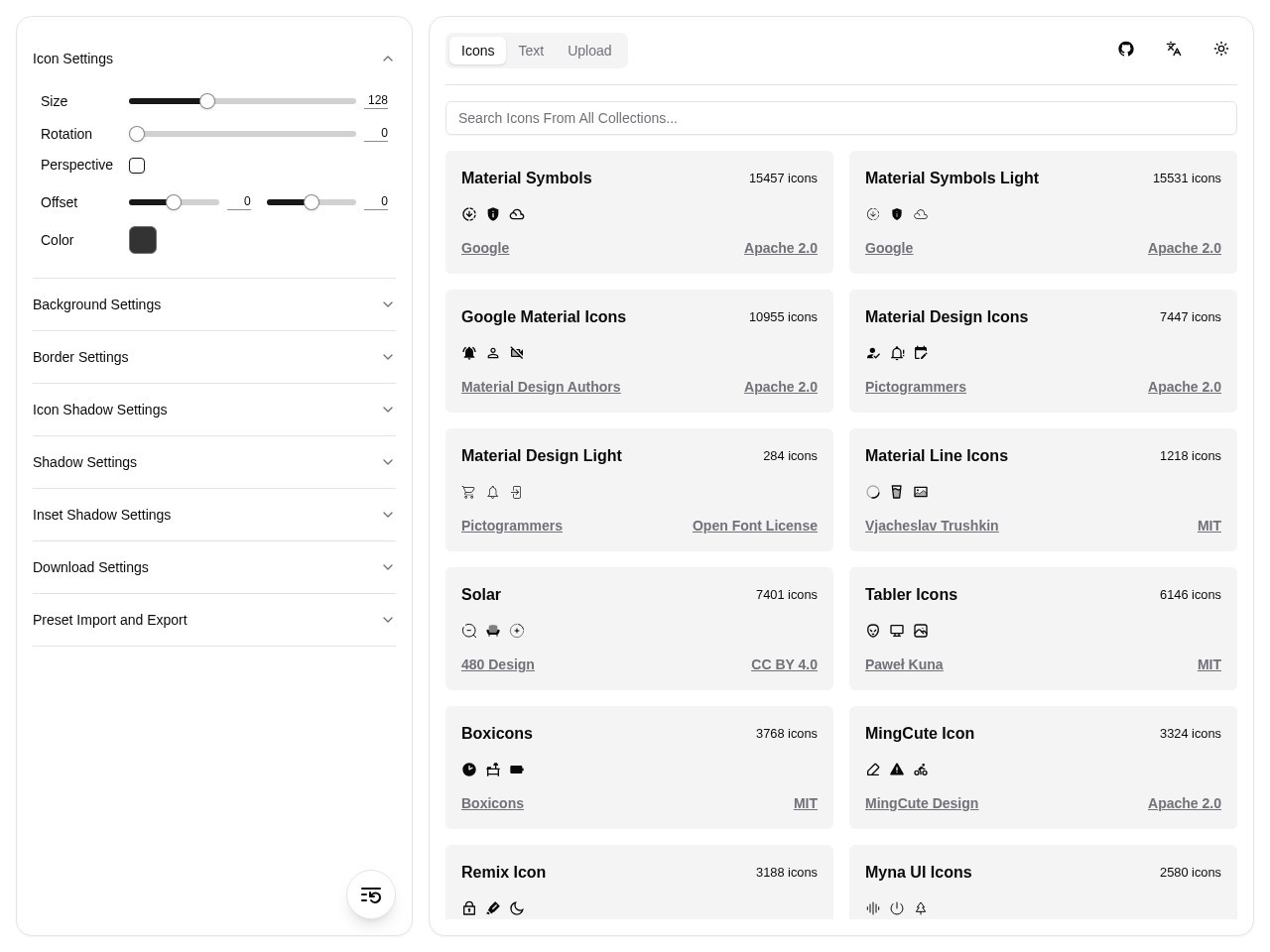Pick the armchair icon in Solar card
The height and width of the screenshot is (952, 1270).
coord(493,631)
